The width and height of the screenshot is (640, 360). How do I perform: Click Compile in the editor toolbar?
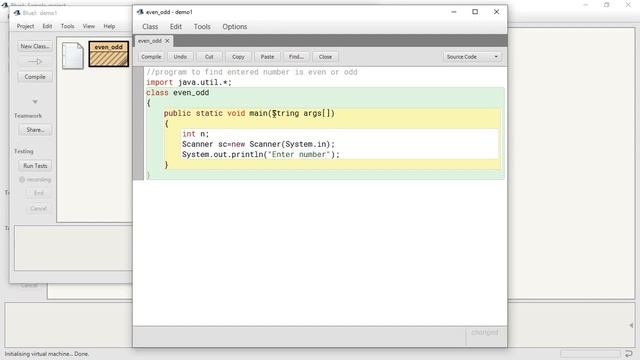(151, 57)
